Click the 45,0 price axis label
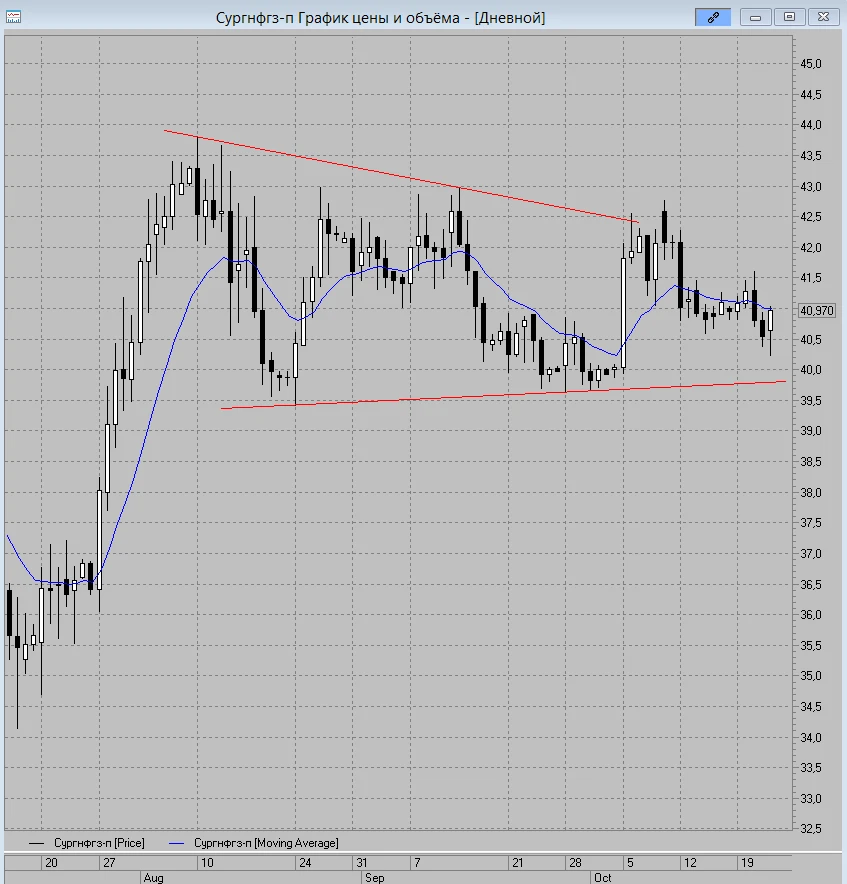The width and height of the screenshot is (847, 884). point(811,64)
